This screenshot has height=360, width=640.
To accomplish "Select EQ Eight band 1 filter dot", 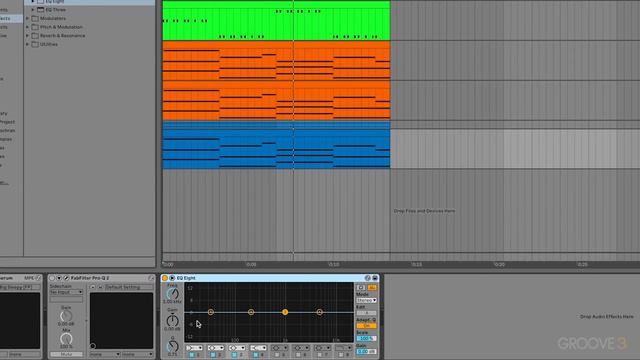I will pos(211,312).
